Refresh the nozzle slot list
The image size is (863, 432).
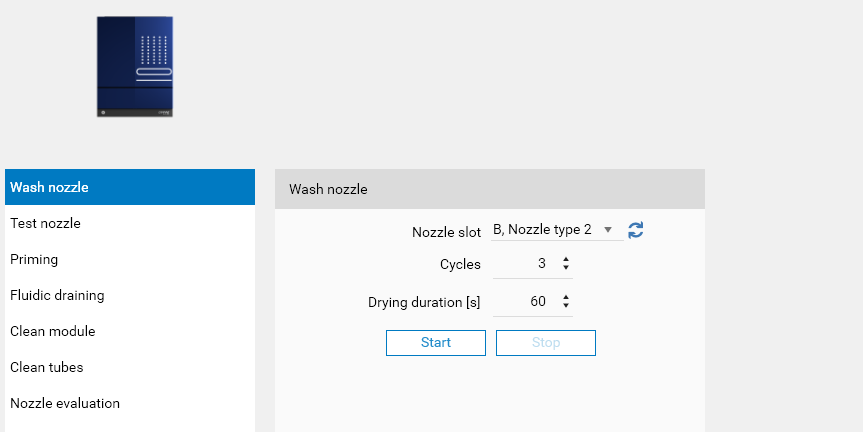point(636,230)
